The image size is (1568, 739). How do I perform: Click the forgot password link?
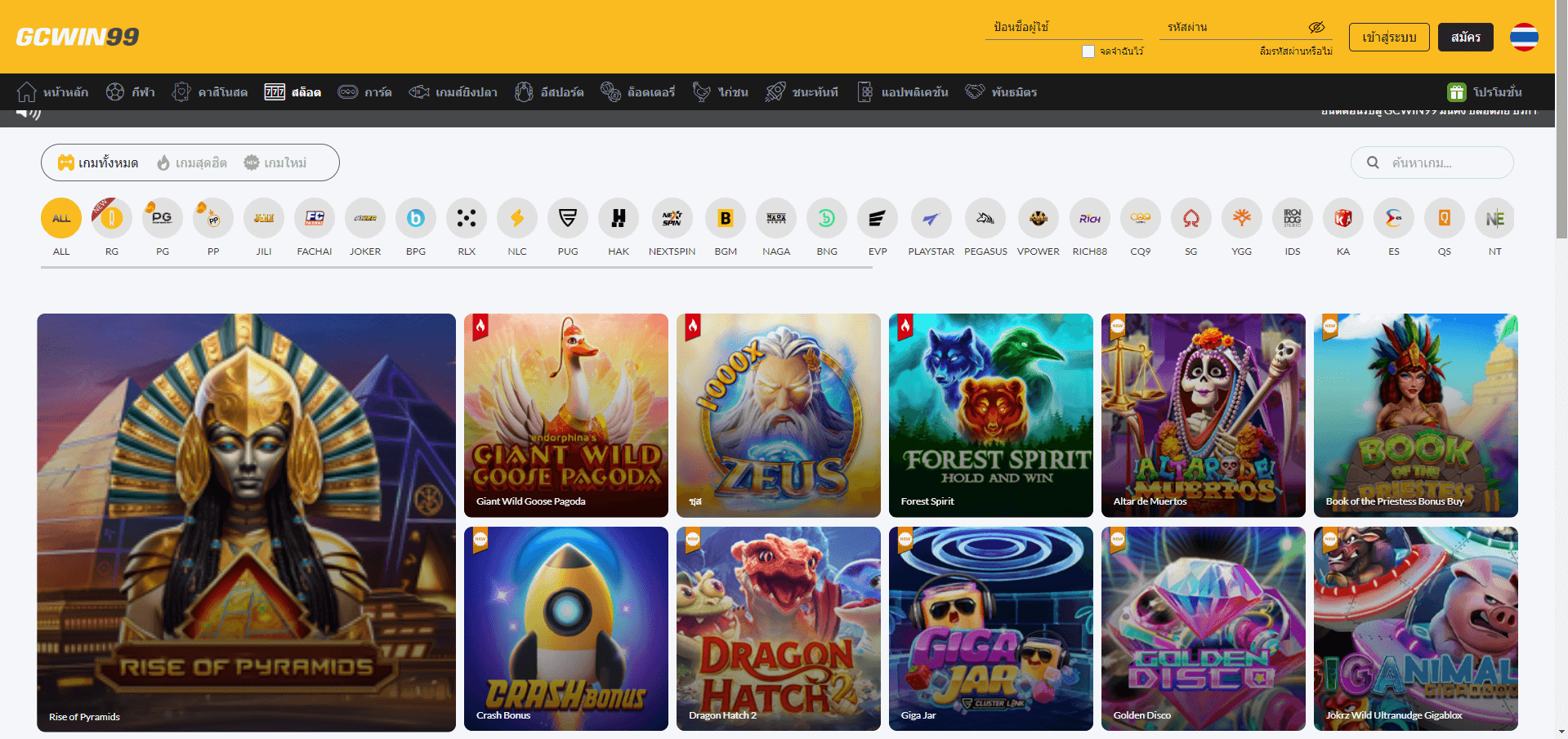click(x=1296, y=51)
